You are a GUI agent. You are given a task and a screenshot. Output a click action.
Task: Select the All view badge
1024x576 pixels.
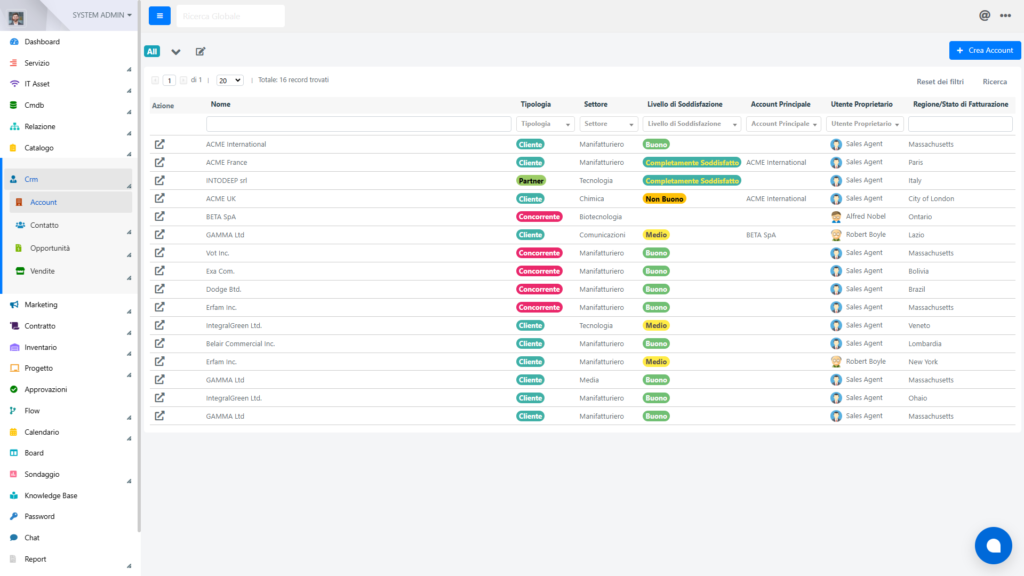152,52
